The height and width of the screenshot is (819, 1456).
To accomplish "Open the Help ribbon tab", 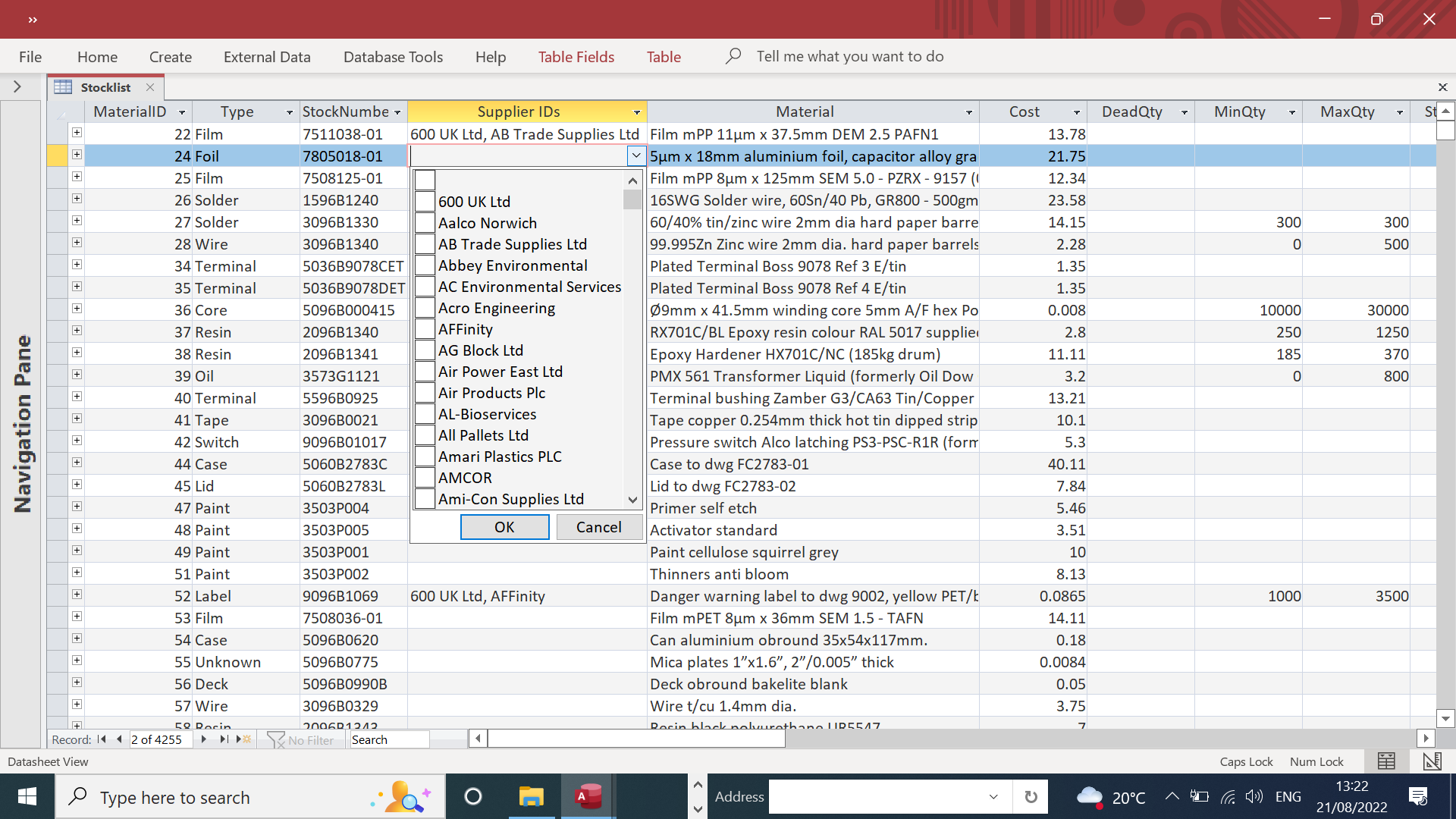I will tap(491, 57).
